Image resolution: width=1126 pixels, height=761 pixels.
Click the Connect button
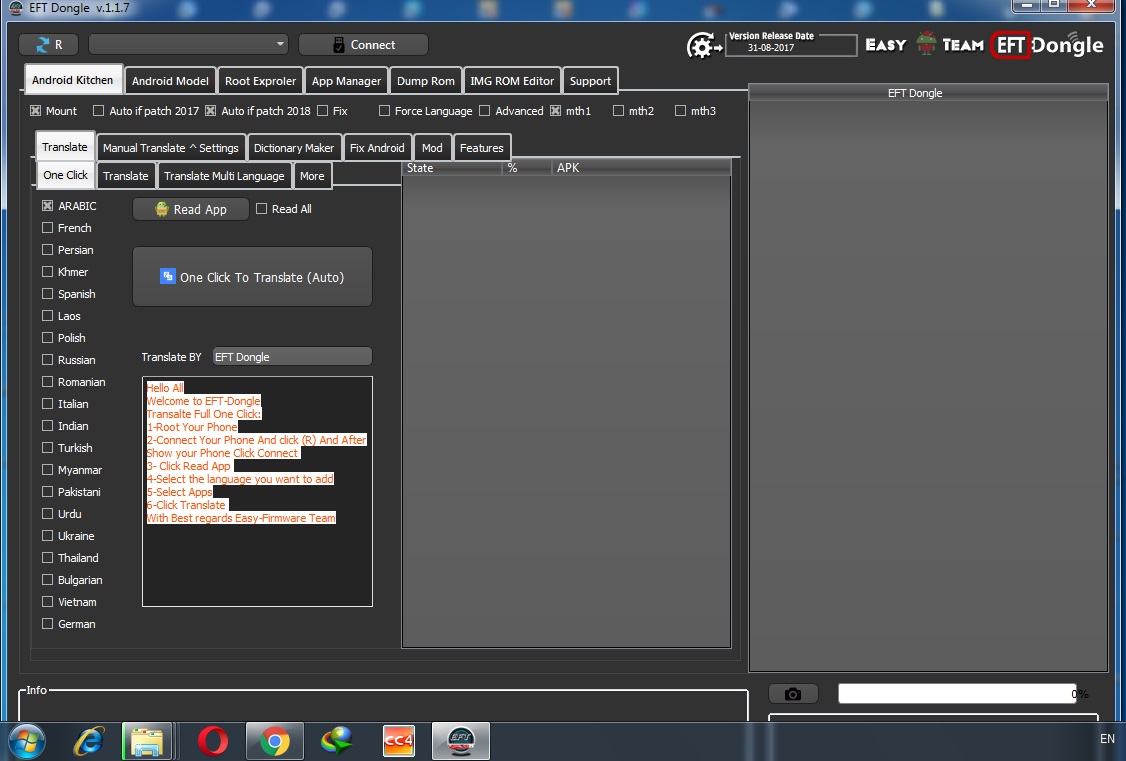pyautogui.click(x=363, y=45)
